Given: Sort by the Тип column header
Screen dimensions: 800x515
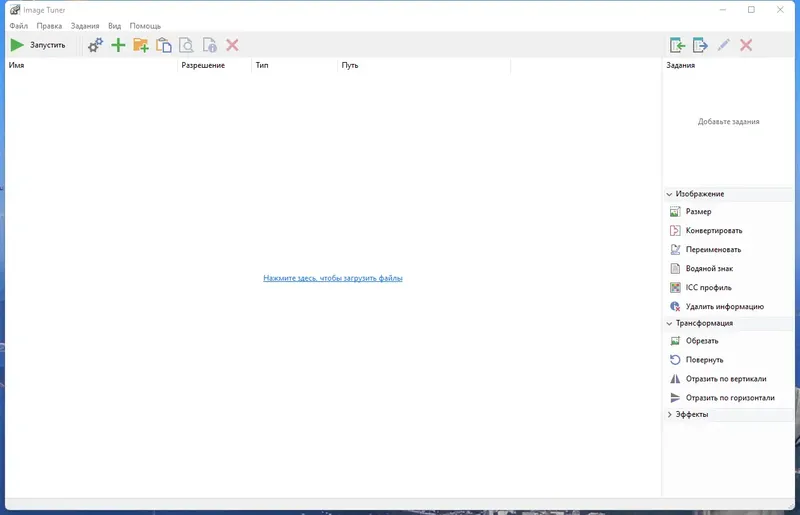Looking at the screenshot, I should [x=262, y=65].
